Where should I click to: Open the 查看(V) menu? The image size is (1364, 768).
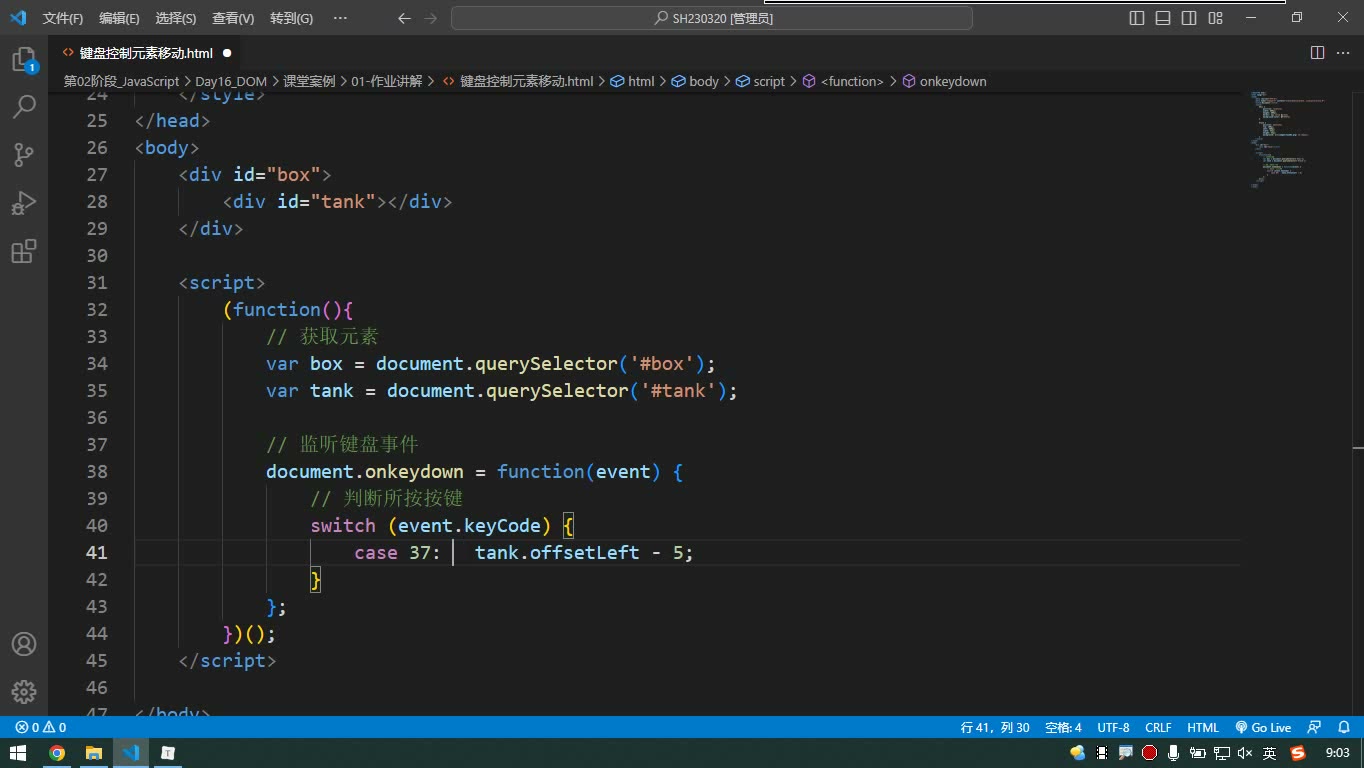click(x=233, y=18)
